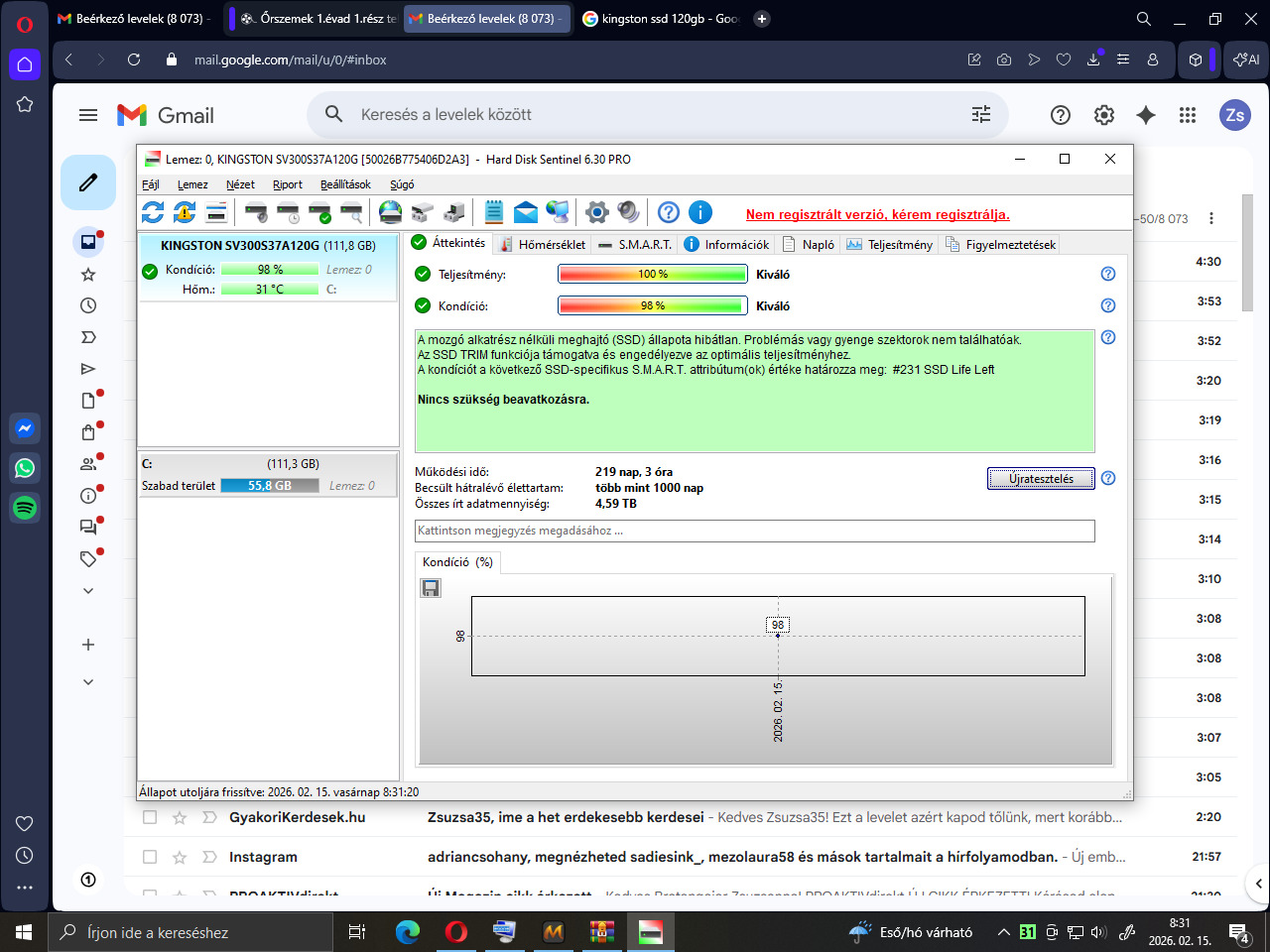This screenshot has width=1270, height=952.
Task: Click the drive with dark box toolbar icon
Action: tap(454, 212)
